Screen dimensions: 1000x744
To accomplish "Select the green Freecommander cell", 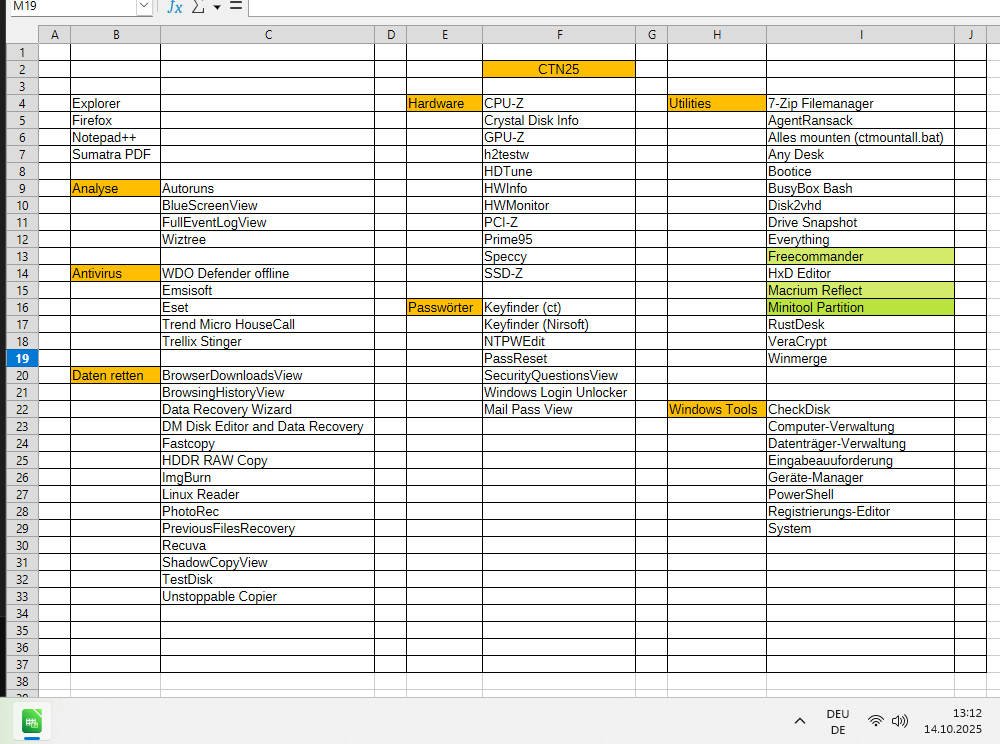I will point(861,256).
